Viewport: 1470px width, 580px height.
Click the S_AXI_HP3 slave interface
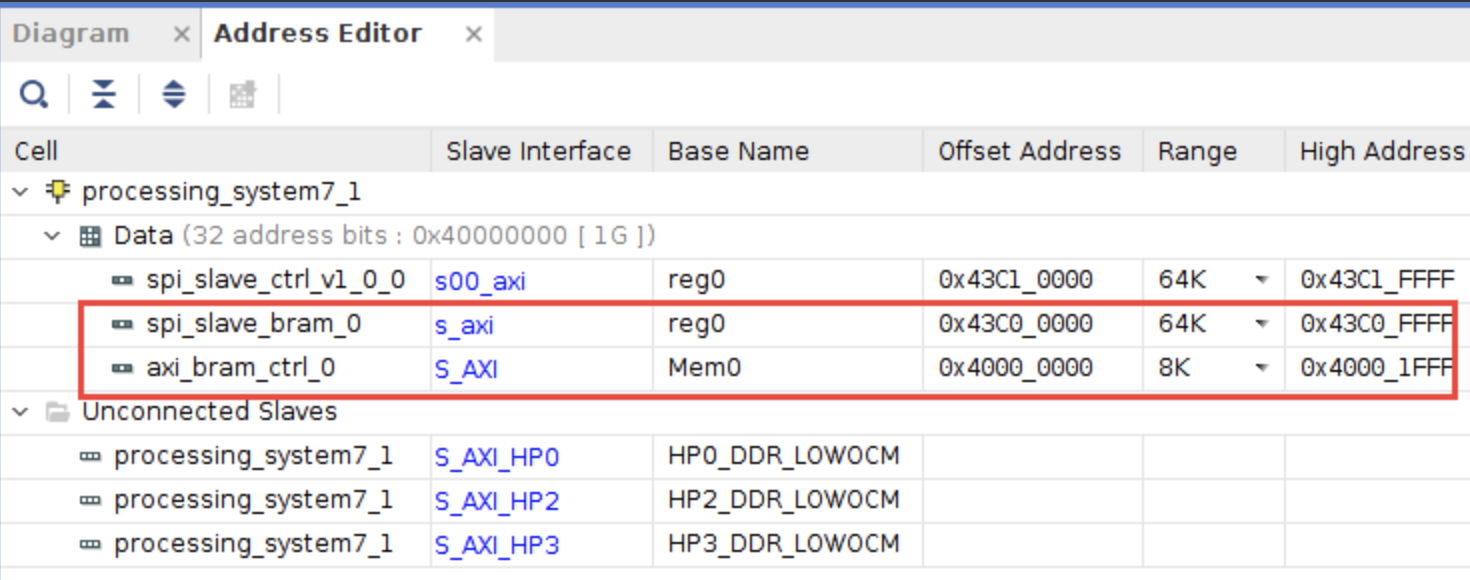(x=497, y=545)
